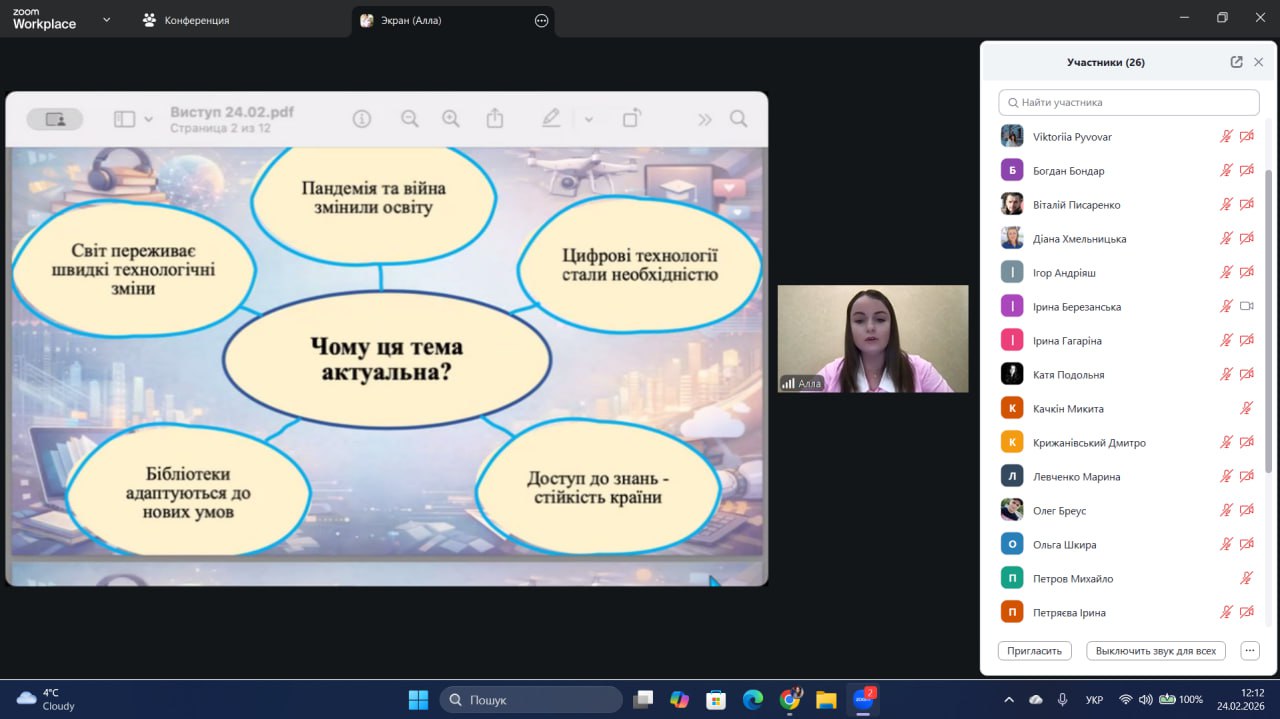Click the Найти участника search field

tap(1128, 102)
